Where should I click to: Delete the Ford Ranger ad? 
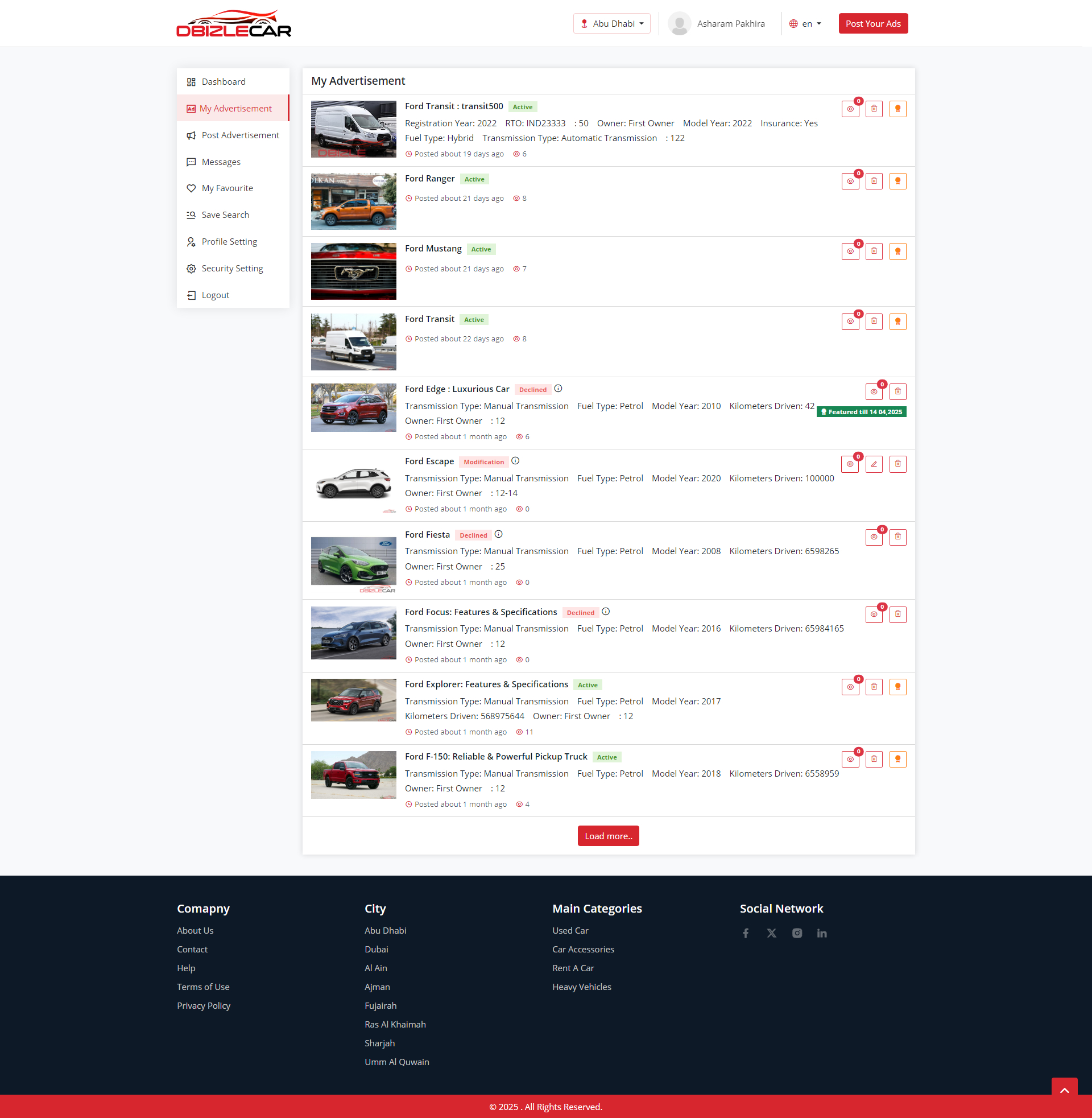(874, 181)
